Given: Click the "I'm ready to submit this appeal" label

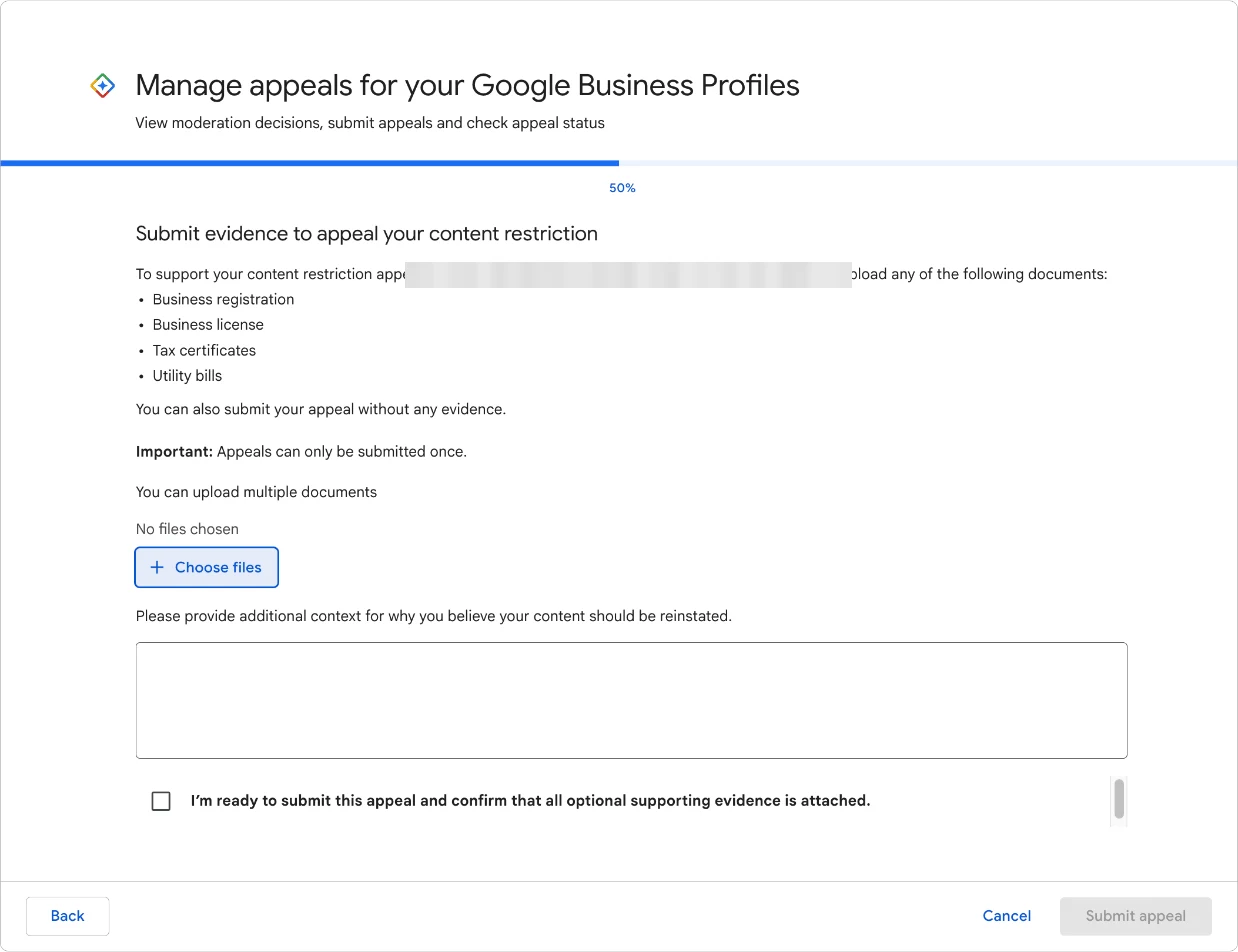Looking at the screenshot, I should (x=530, y=801).
